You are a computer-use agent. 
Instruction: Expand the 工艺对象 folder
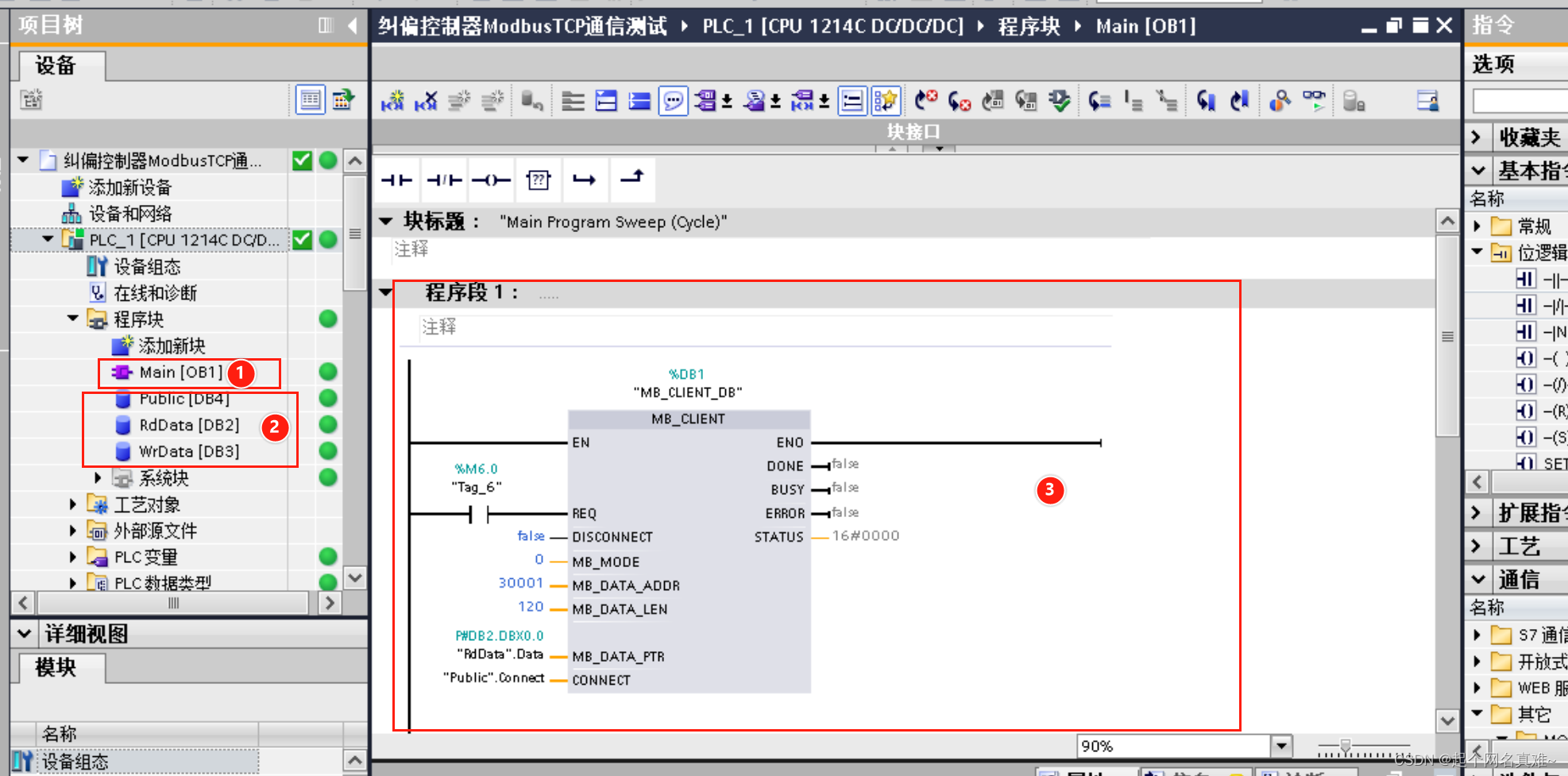[x=73, y=504]
